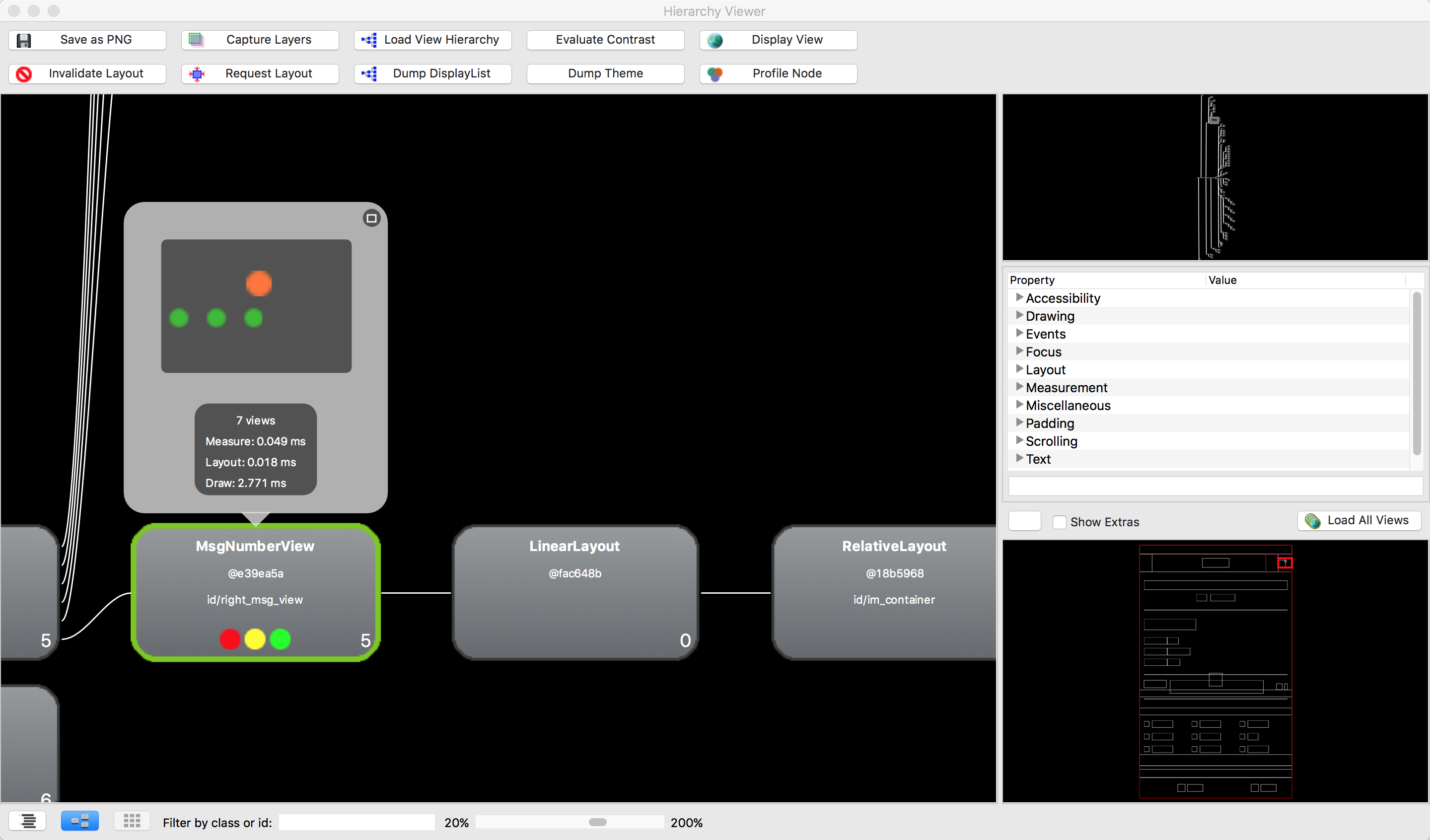The width and height of the screenshot is (1430, 840).
Task: Click the yellow performance dot on MsgNumberView
Action: (255, 639)
